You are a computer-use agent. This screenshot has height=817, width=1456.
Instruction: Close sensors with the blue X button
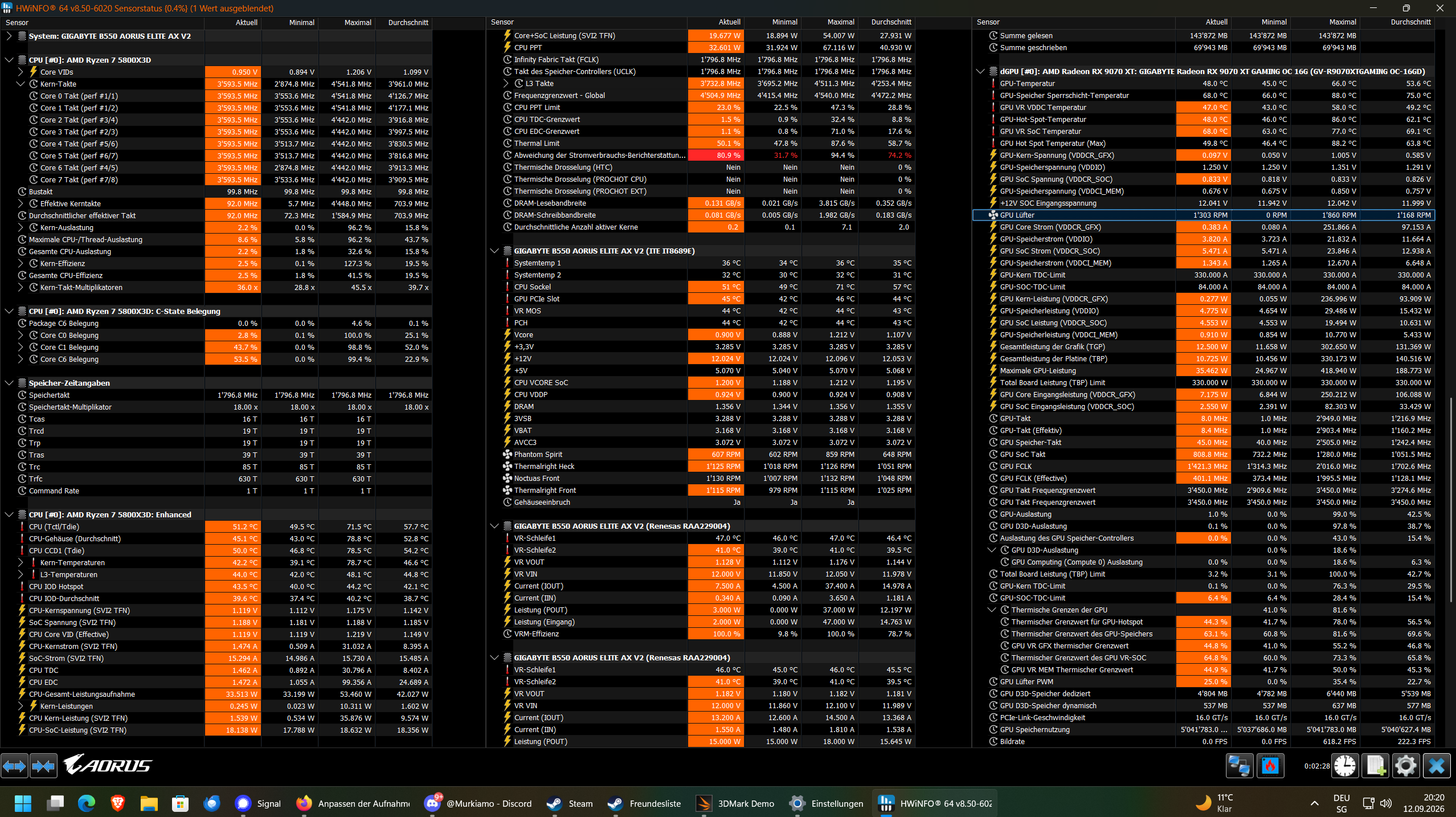1437,766
